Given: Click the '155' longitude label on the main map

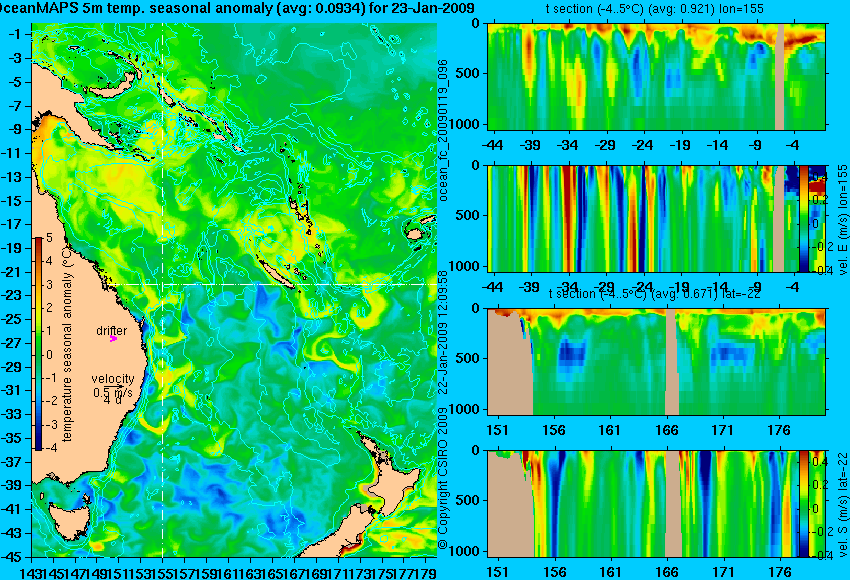Looking at the screenshot, I should 163,572.
